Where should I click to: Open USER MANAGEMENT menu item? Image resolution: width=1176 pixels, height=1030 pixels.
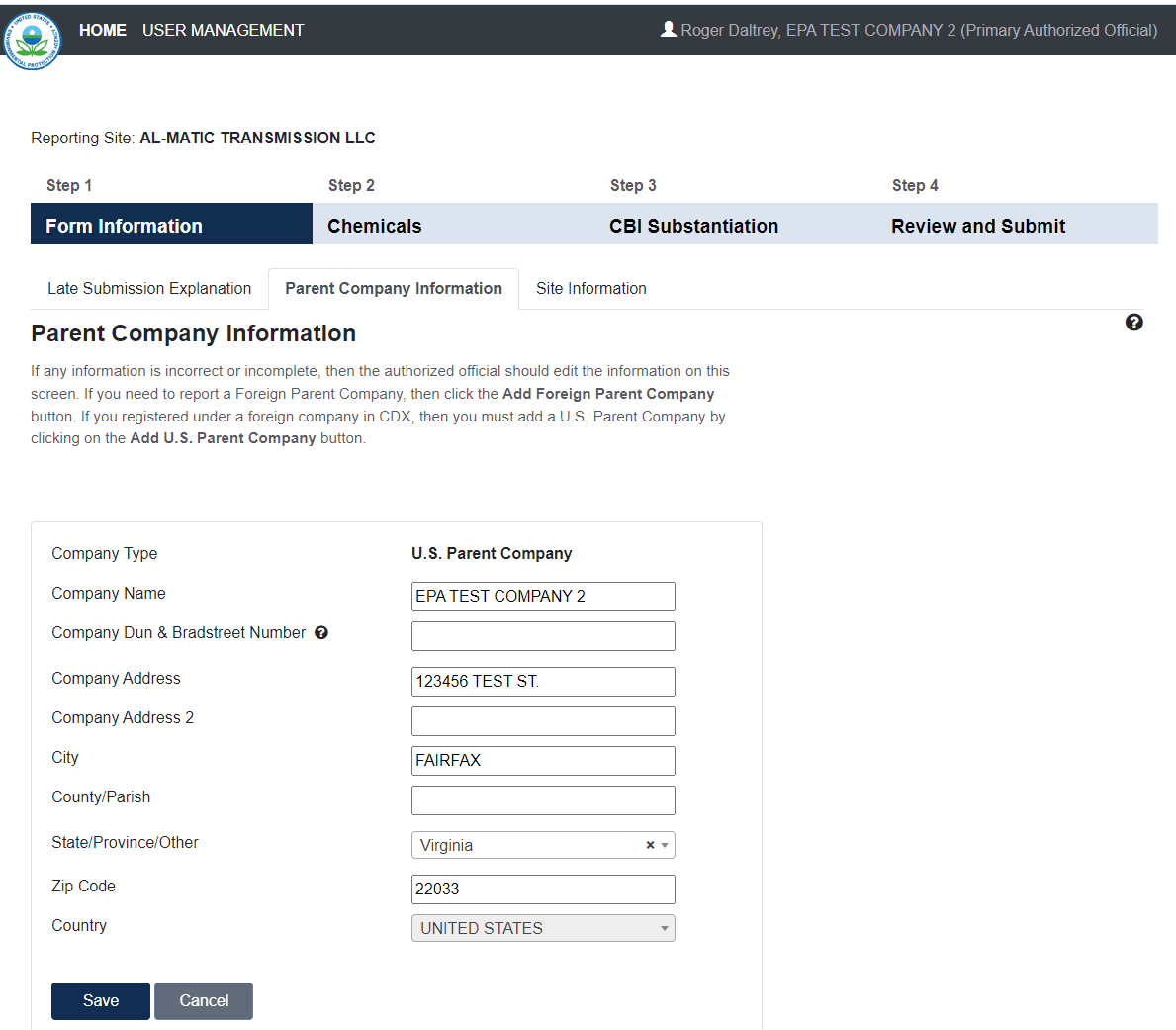tap(223, 30)
